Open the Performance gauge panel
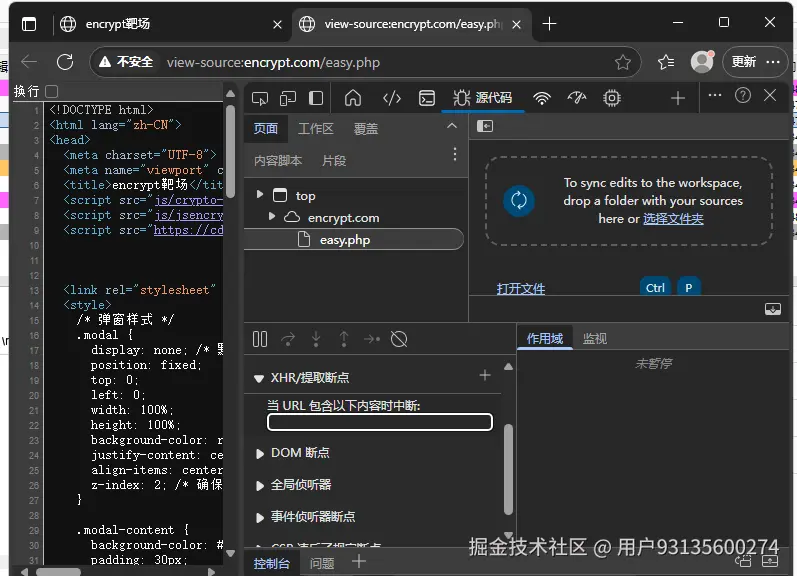This screenshot has width=797, height=576. click(x=577, y=98)
